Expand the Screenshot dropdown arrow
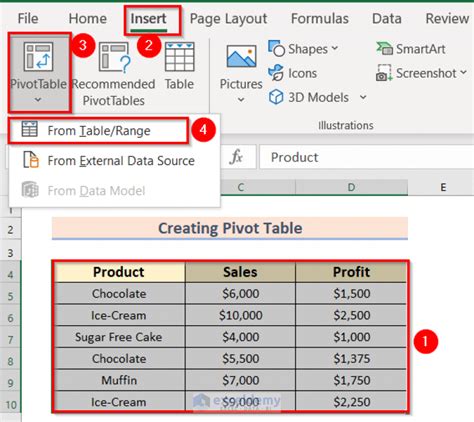474x422 pixels. pos(463,72)
